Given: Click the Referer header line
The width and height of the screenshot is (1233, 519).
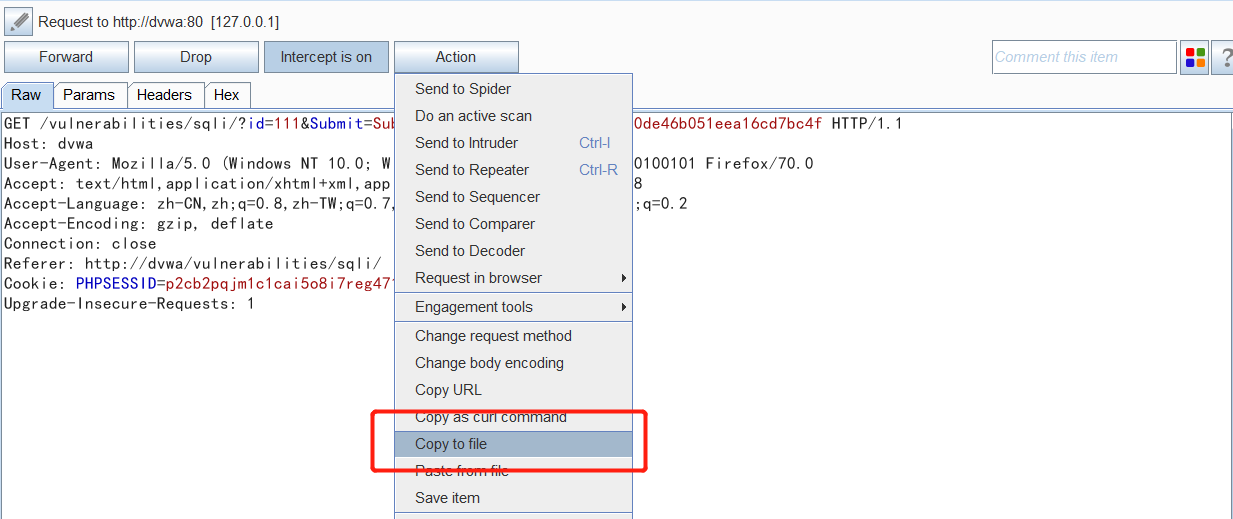Looking at the screenshot, I should tap(193, 264).
